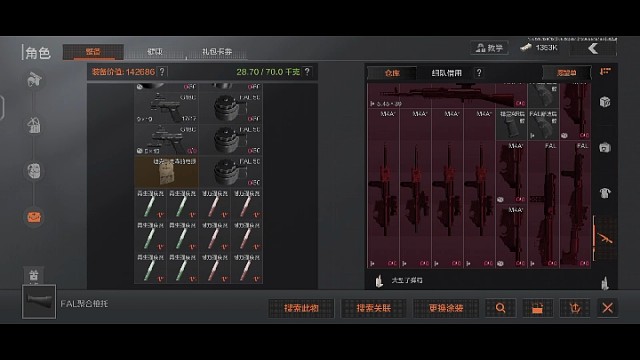Switch to the 组队借用 team borrow tab
The image size is (640, 360).
click(x=447, y=73)
